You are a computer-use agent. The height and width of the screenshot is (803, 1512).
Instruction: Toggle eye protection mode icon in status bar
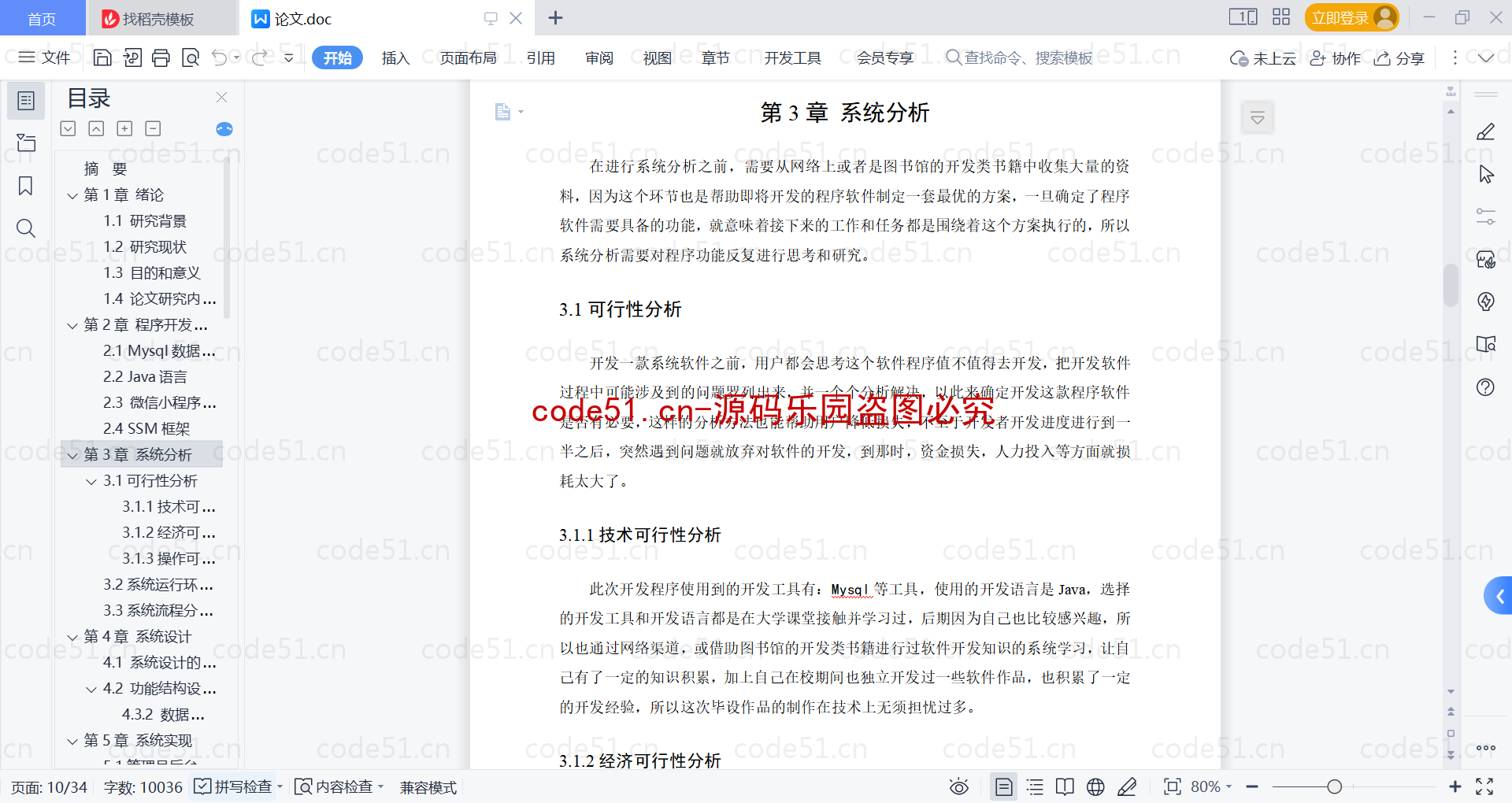coord(958,786)
